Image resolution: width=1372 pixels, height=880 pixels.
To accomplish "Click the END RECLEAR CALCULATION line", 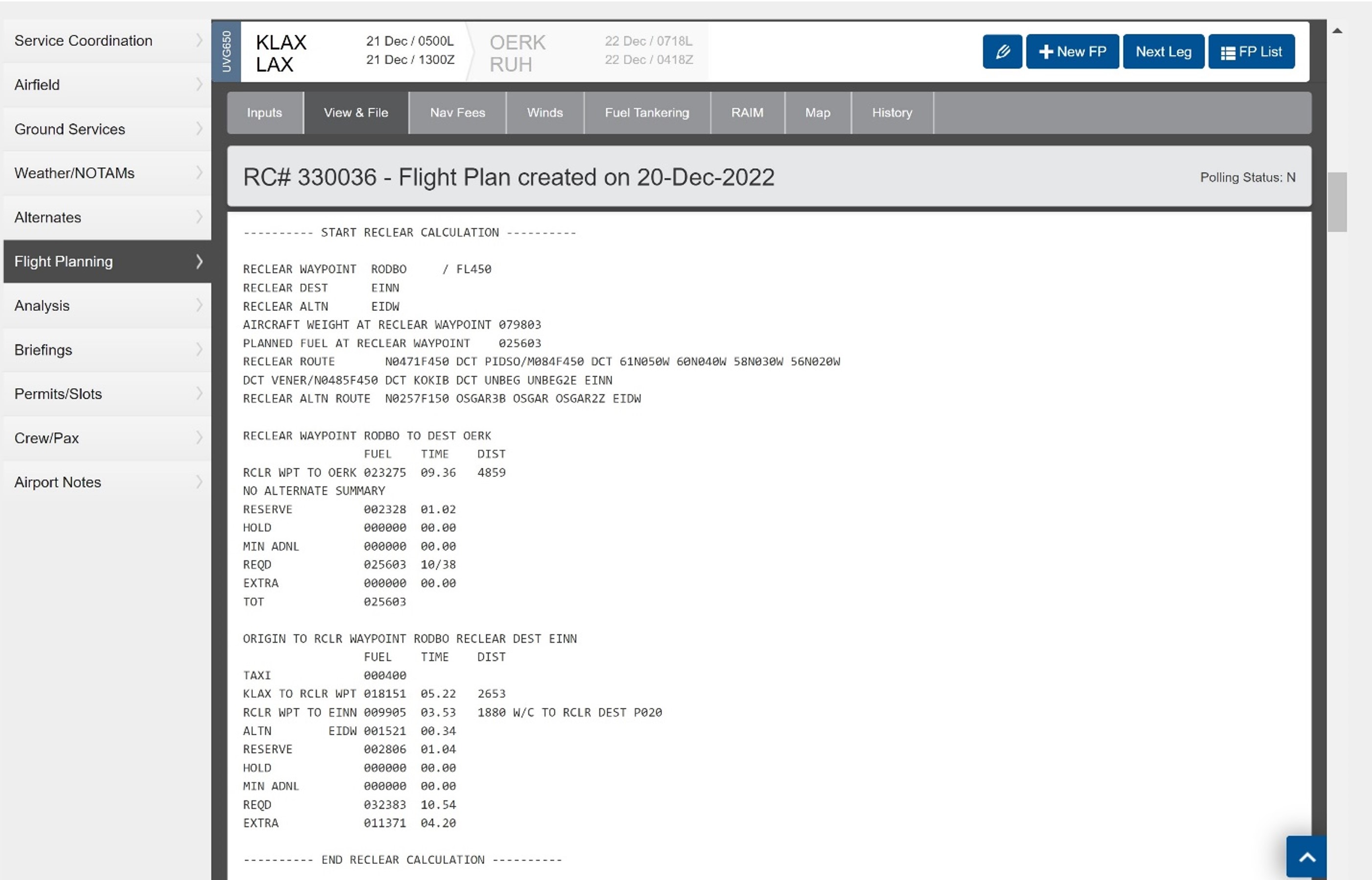I will coord(403,860).
